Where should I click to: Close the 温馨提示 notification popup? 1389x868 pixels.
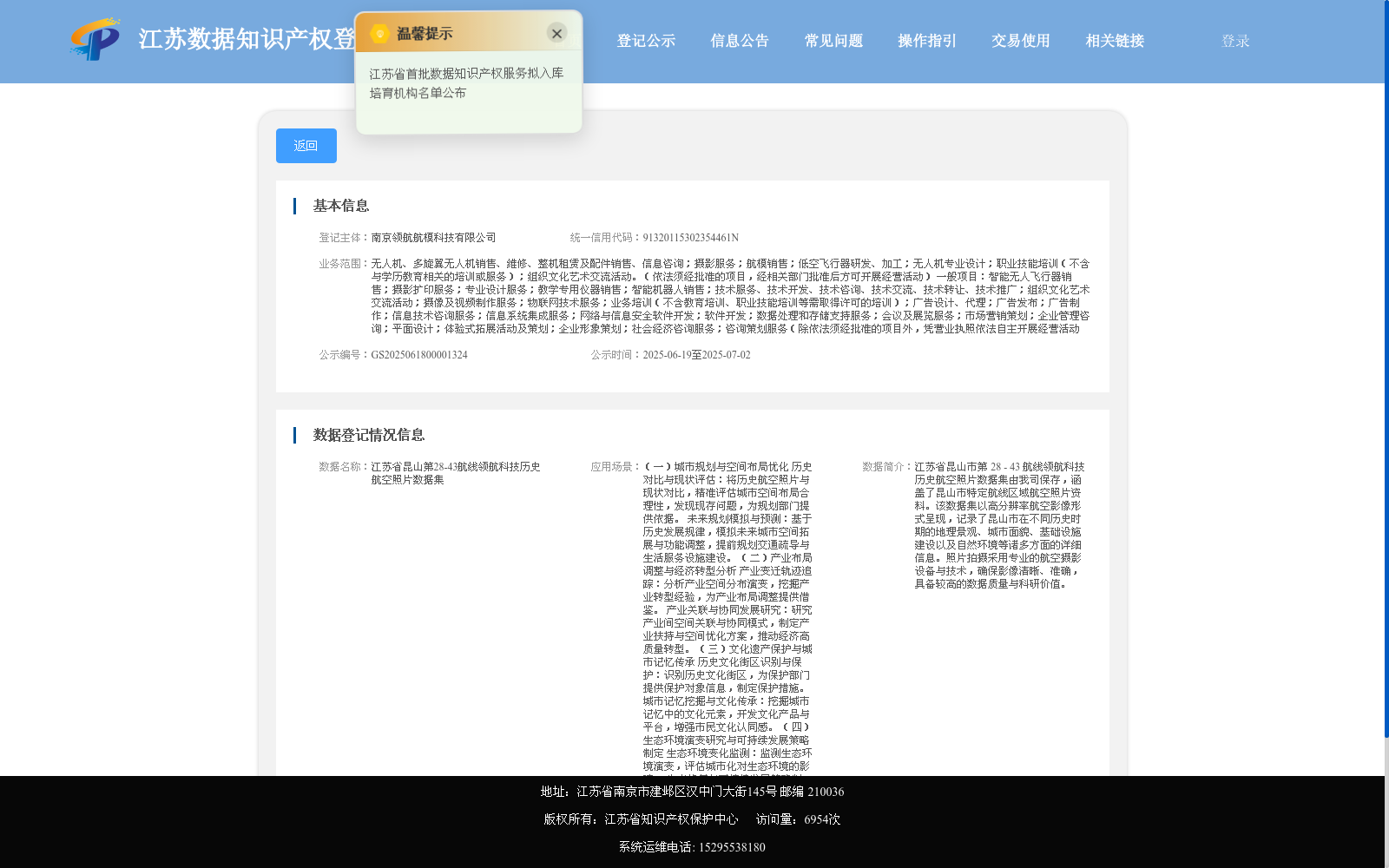[x=556, y=33]
